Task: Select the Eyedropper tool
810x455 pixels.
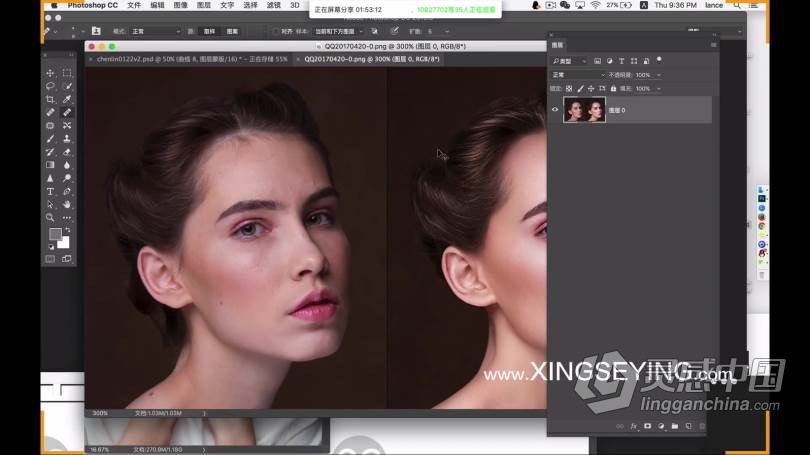Action: pos(67,99)
